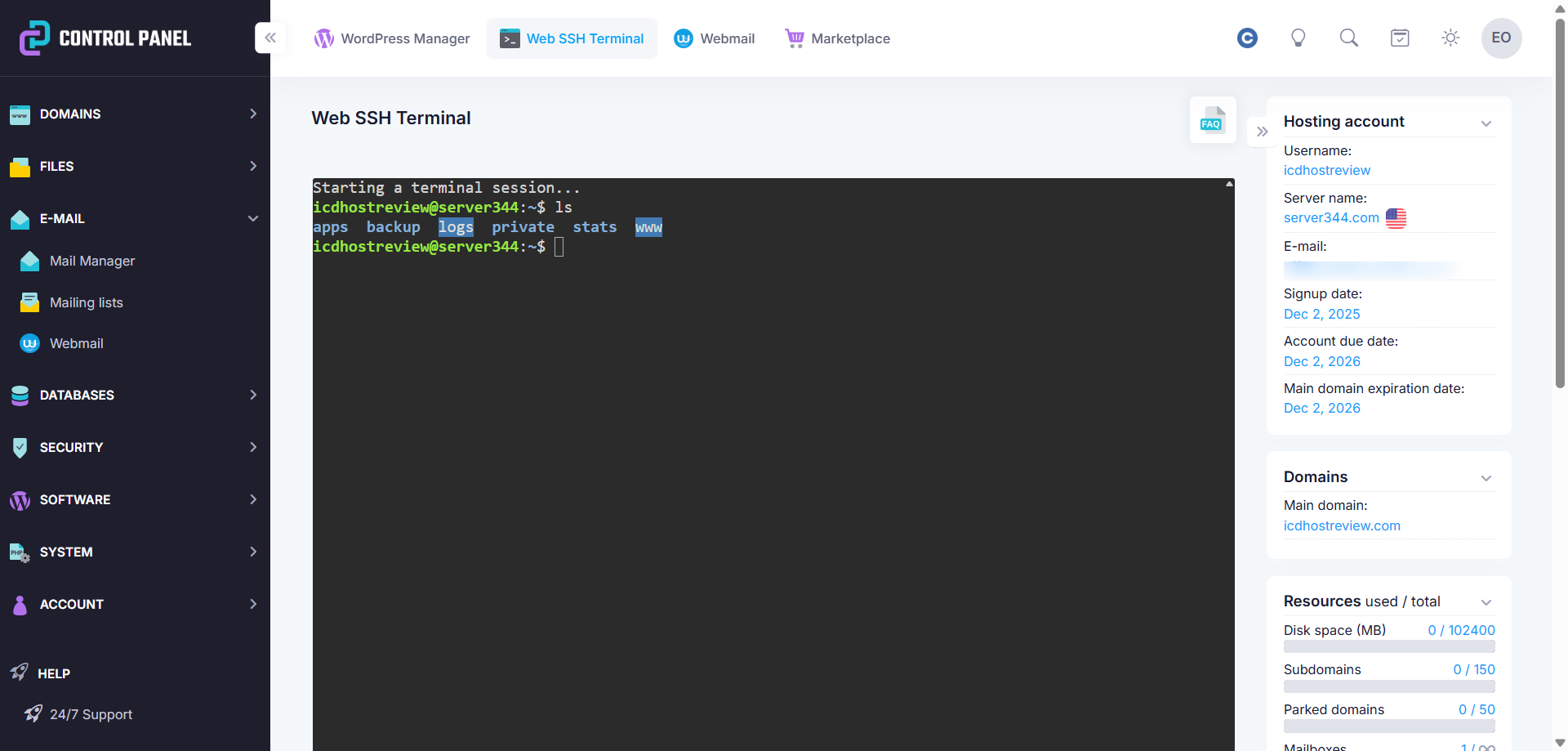Click the blue circular C icon

tap(1247, 38)
